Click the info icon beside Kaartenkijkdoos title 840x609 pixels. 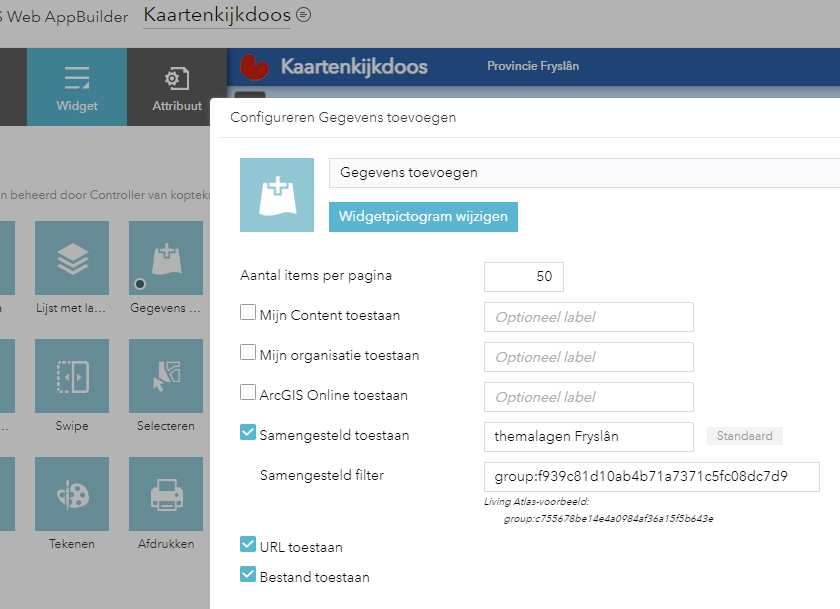click(x=302, y=15)
